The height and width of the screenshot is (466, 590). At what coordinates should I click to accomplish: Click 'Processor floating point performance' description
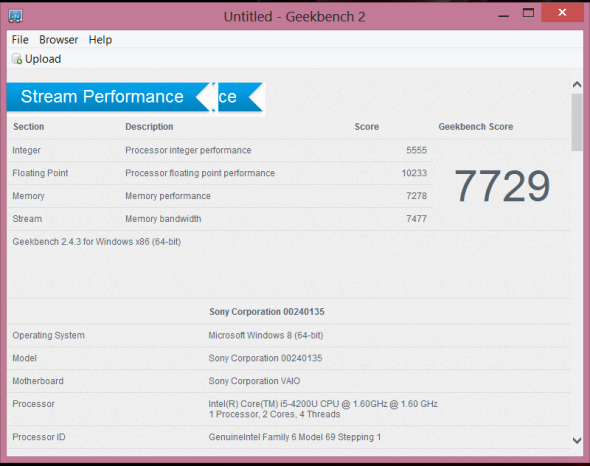[x=200, y=173]
